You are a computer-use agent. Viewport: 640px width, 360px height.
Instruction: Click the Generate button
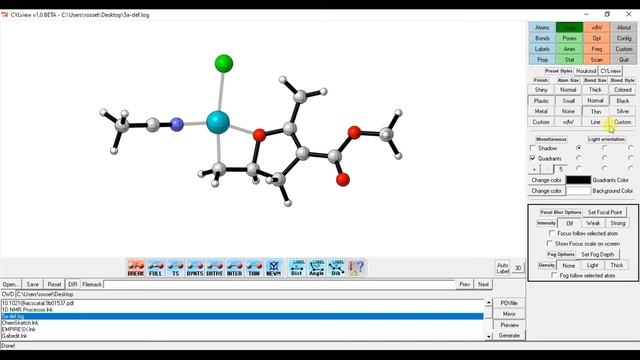509,336
